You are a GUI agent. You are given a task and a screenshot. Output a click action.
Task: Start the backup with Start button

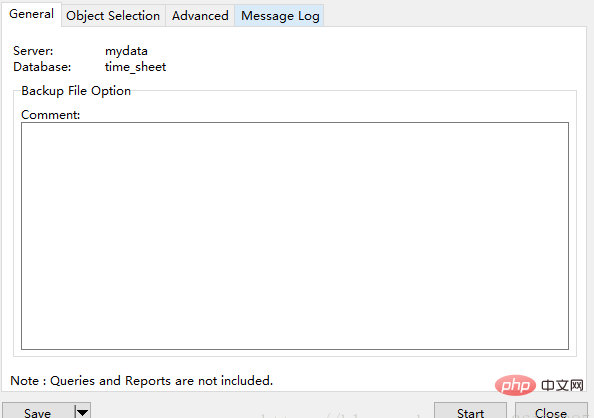(x=470, y=412)
